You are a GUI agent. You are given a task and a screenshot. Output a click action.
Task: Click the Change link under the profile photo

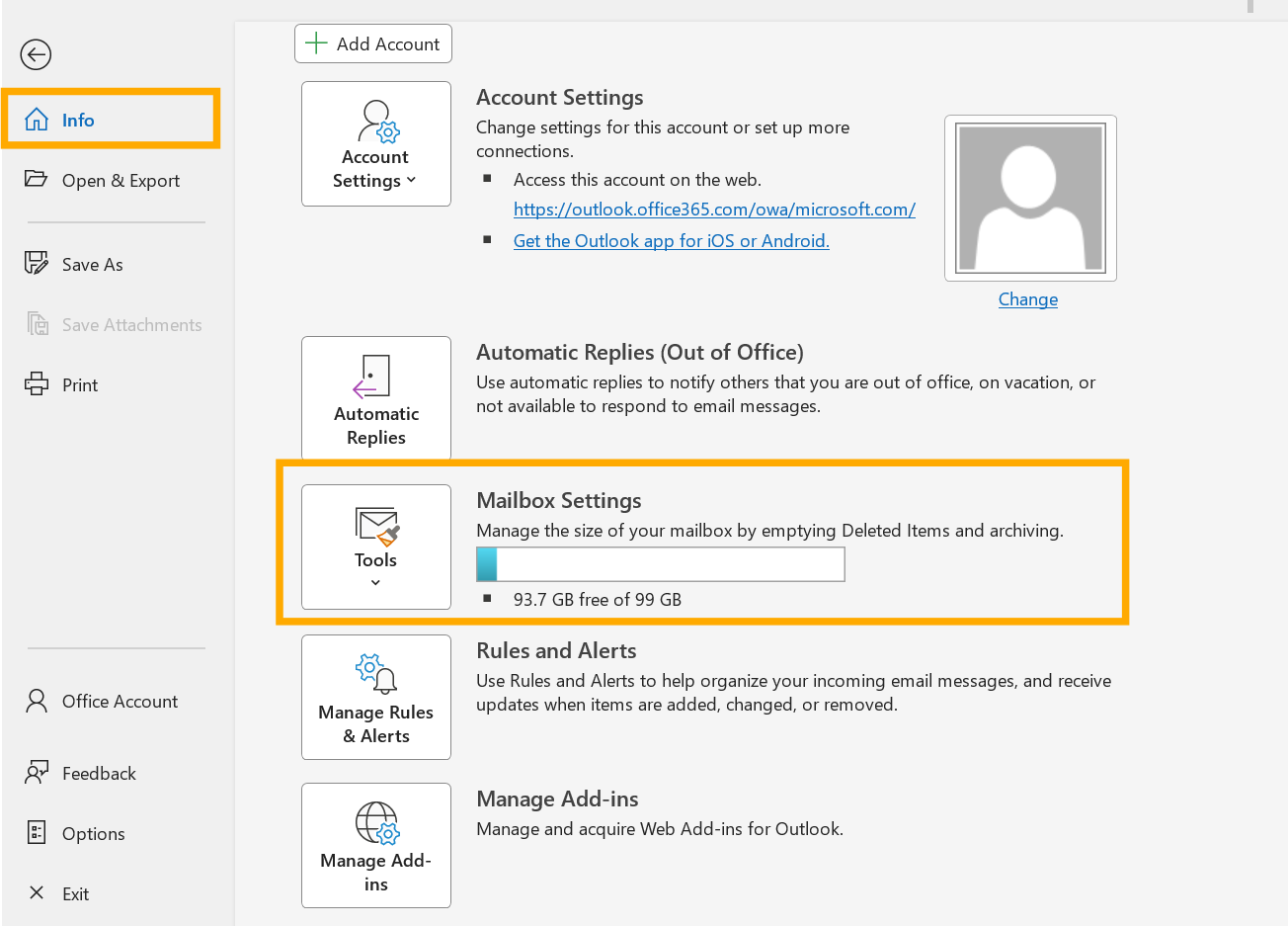pos(1028,299)
